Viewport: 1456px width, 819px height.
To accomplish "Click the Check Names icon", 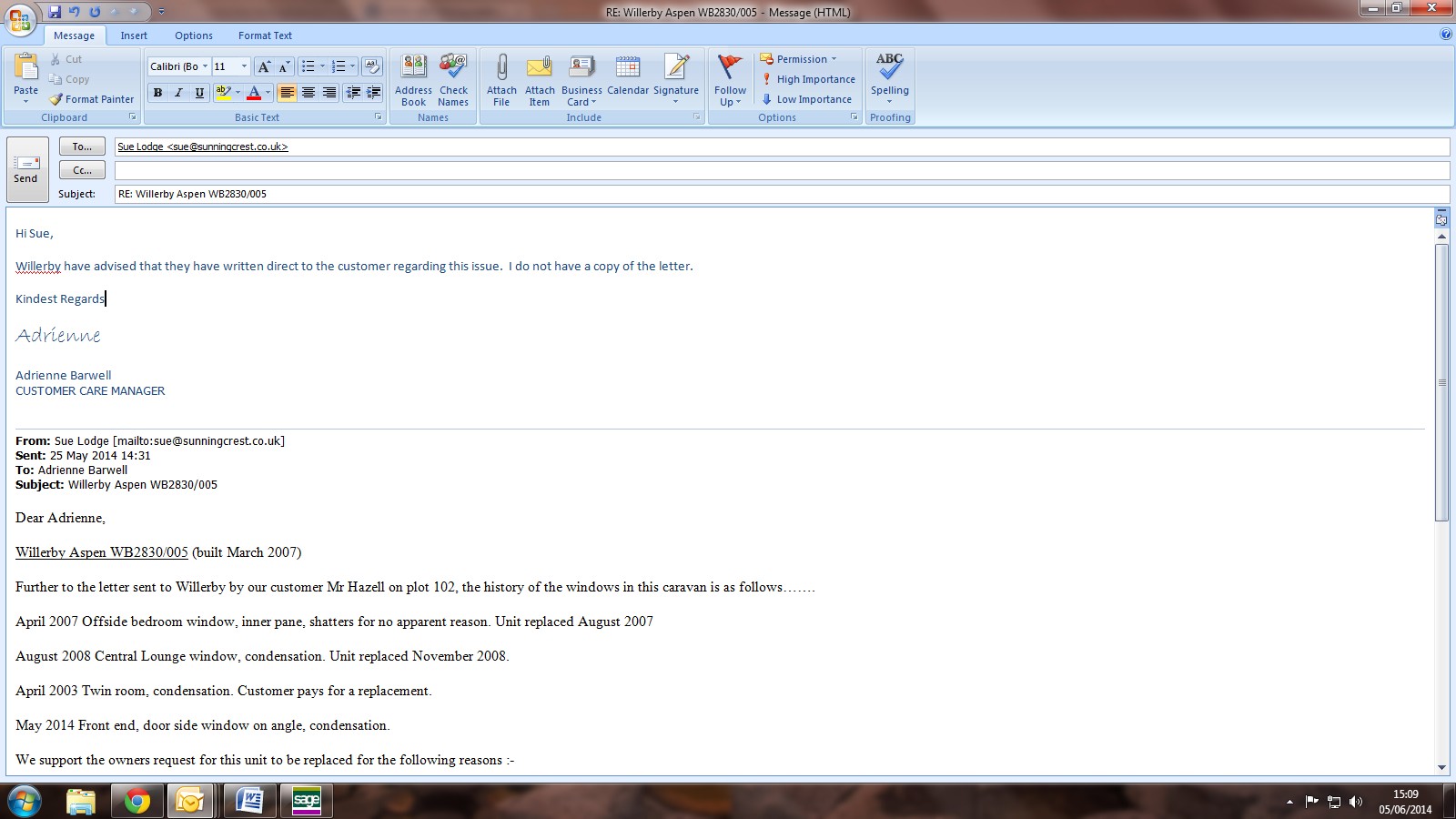I will coord(453,68).
